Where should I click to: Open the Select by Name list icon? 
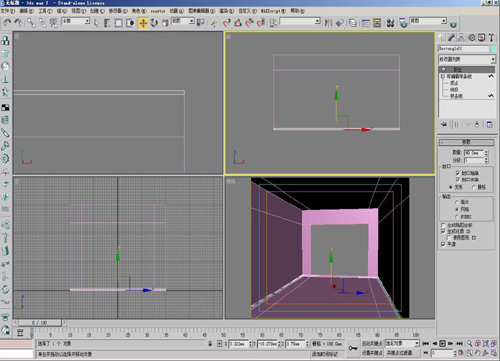107,23
